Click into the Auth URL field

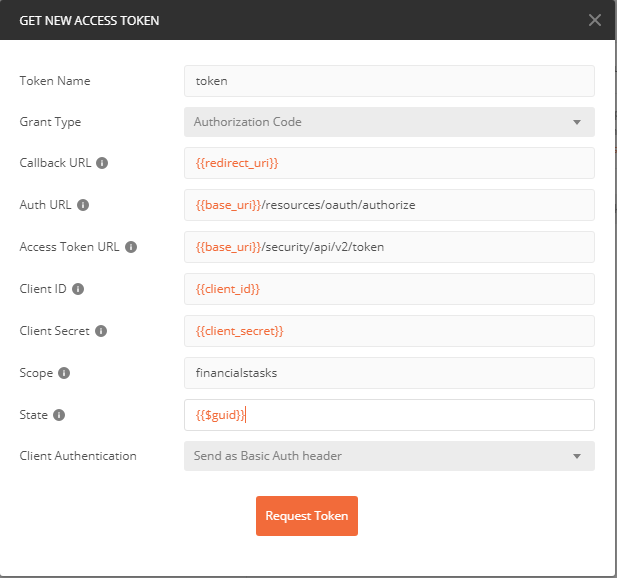(x=389, y=205)
